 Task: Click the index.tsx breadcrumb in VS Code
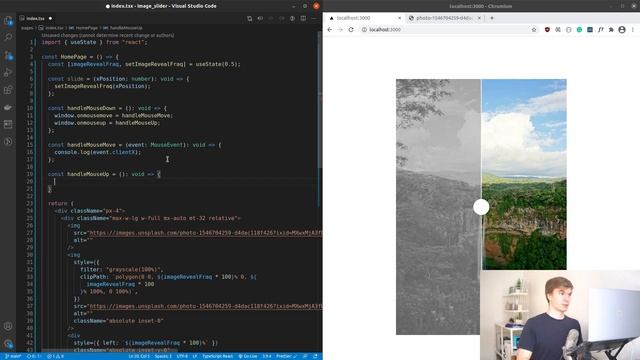tap(54, 28)
